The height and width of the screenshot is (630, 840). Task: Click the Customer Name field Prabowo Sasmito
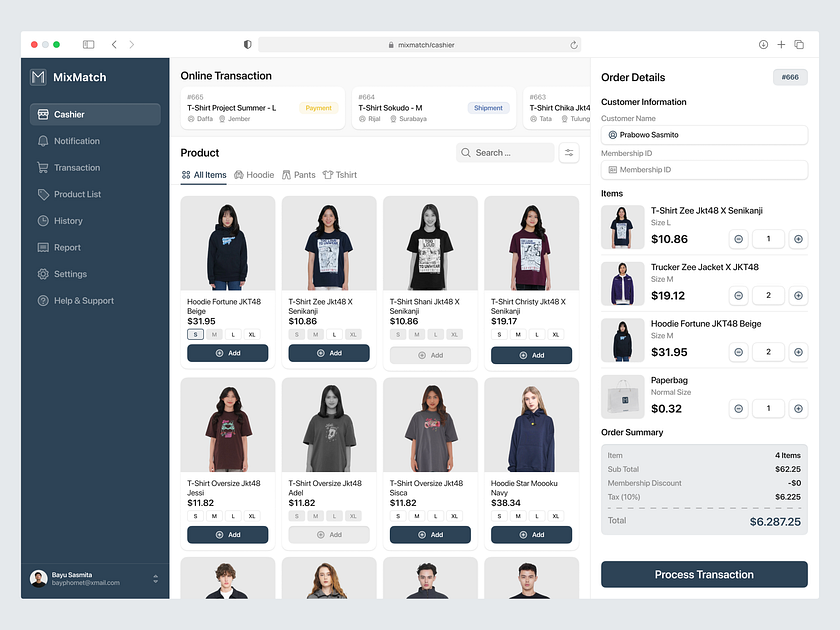[704, 135]
